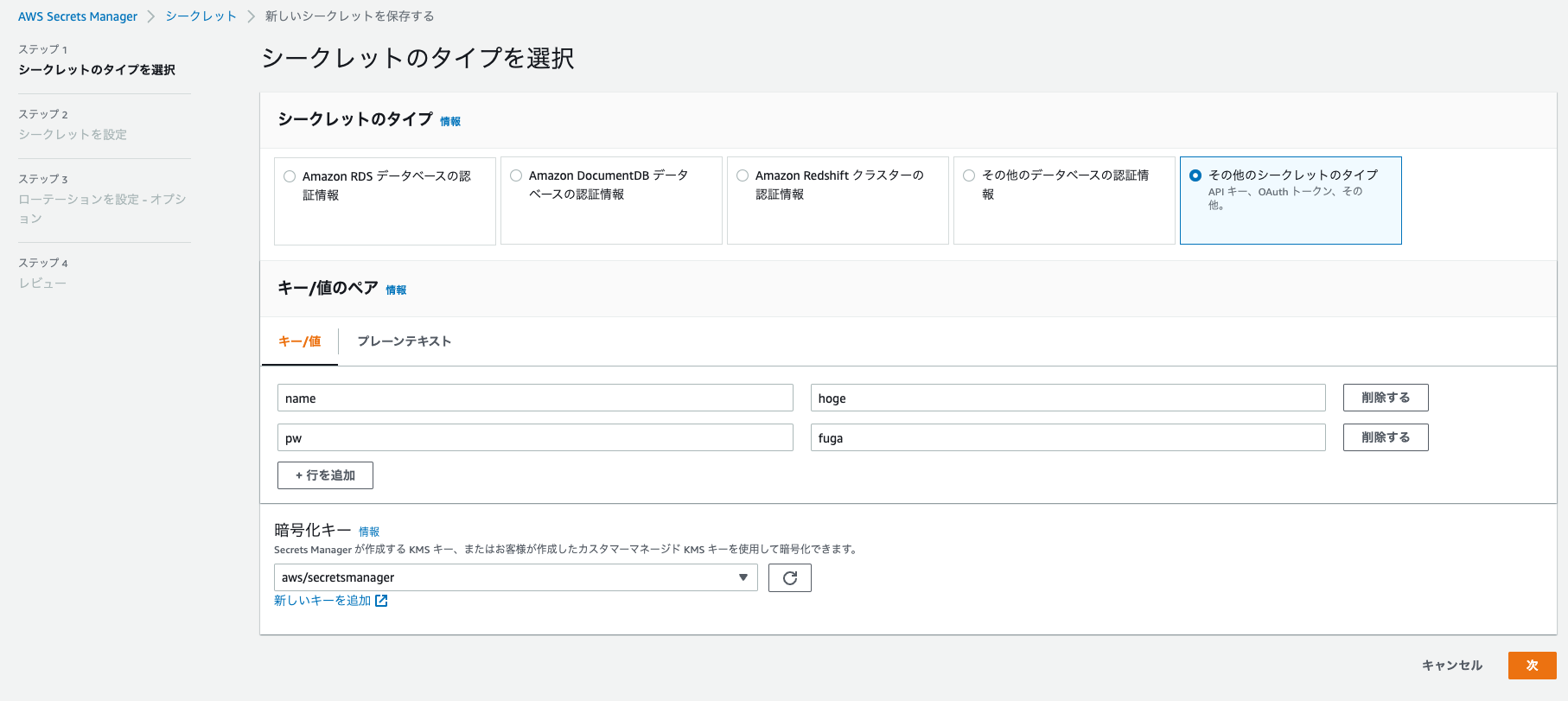
Task: Select the その他のデータベースの認証情報 radio button
Action: pos(969,175)
